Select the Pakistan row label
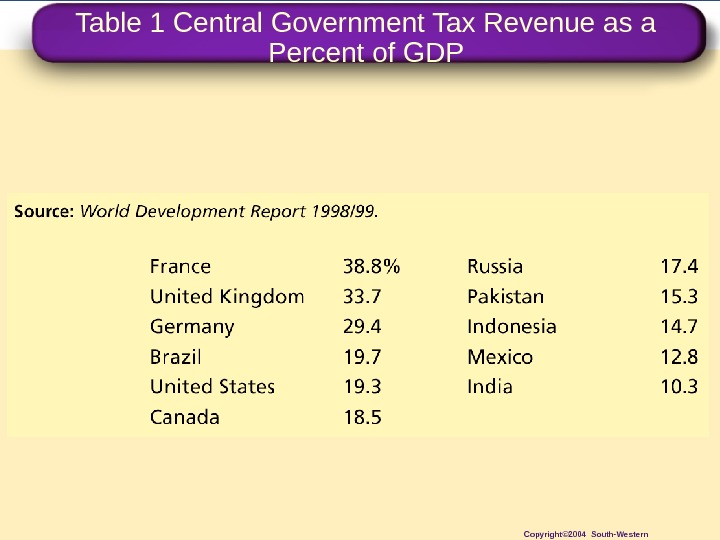The height and width of the screenshot is (540, 720). (506, 297)
